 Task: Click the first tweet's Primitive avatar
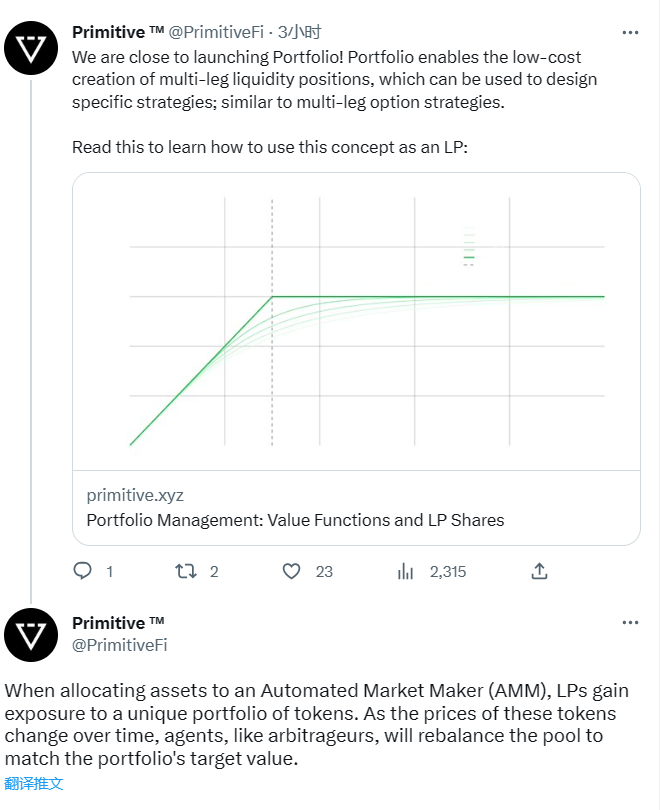31,48
